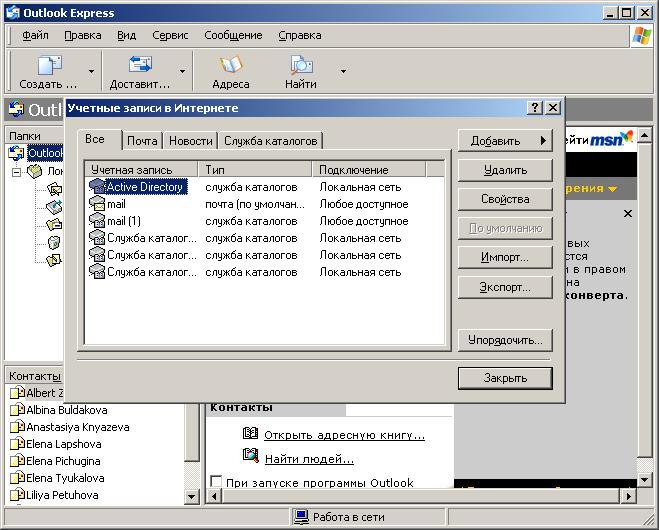Switch to the Почта tab
Viewport: 659px width, 530px height.
[x=142, y=141]
